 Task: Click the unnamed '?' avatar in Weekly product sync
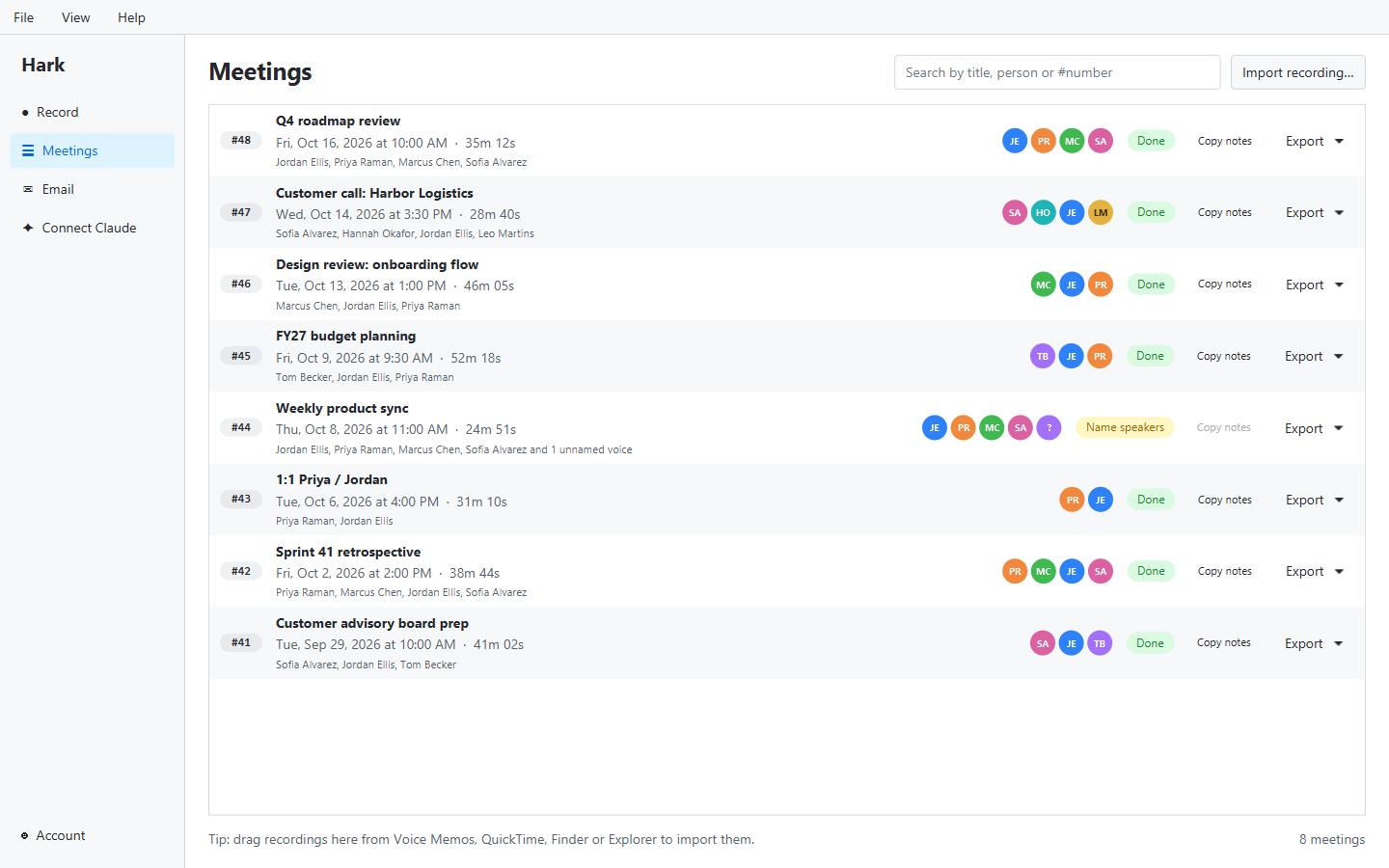pyautogui.click(x=1049, y=427)
